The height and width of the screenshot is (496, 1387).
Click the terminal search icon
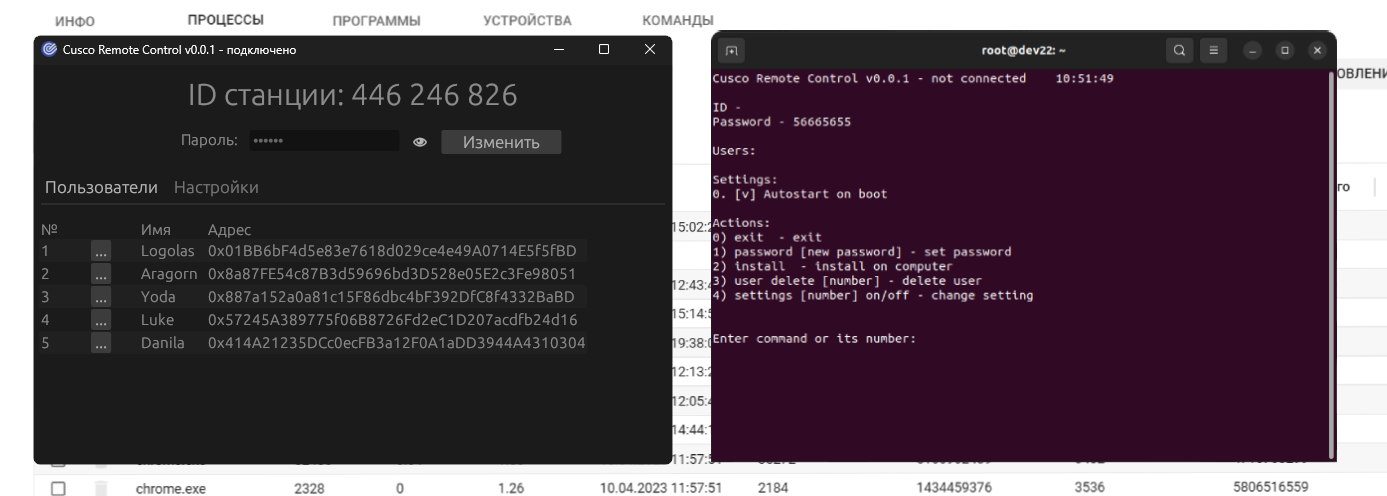click(x=1180, y=50)
